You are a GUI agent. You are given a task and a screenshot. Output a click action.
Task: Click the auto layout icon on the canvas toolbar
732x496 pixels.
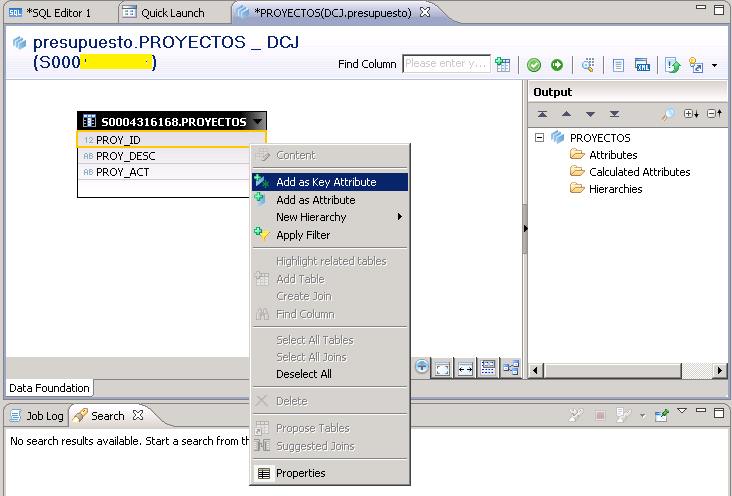511,367
